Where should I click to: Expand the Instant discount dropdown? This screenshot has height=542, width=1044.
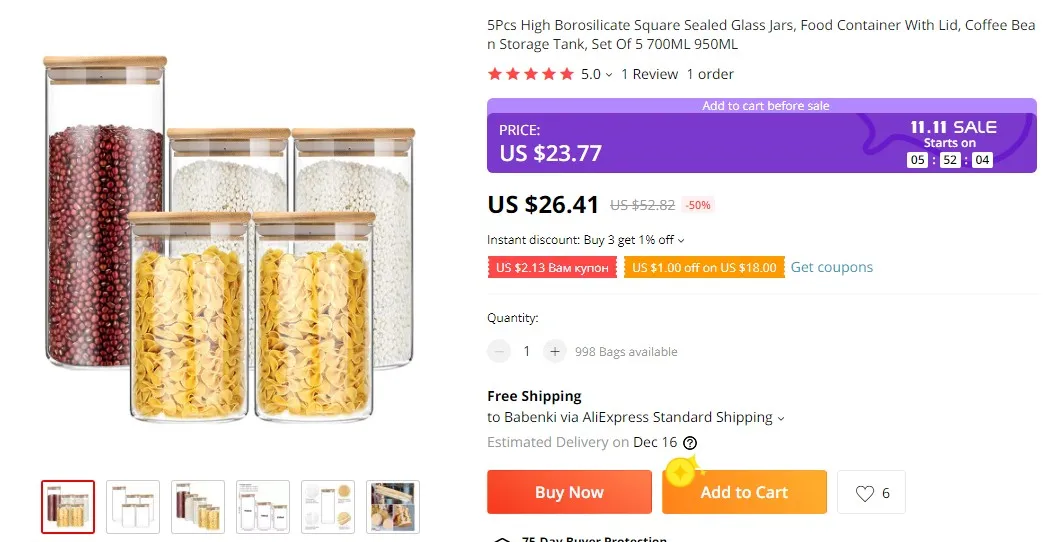(681, 240)
